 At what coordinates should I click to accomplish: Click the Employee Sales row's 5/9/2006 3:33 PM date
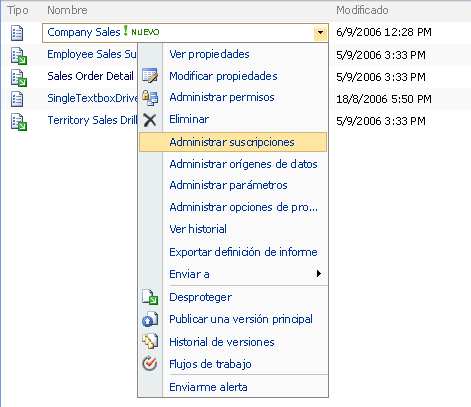pos(381,55)
